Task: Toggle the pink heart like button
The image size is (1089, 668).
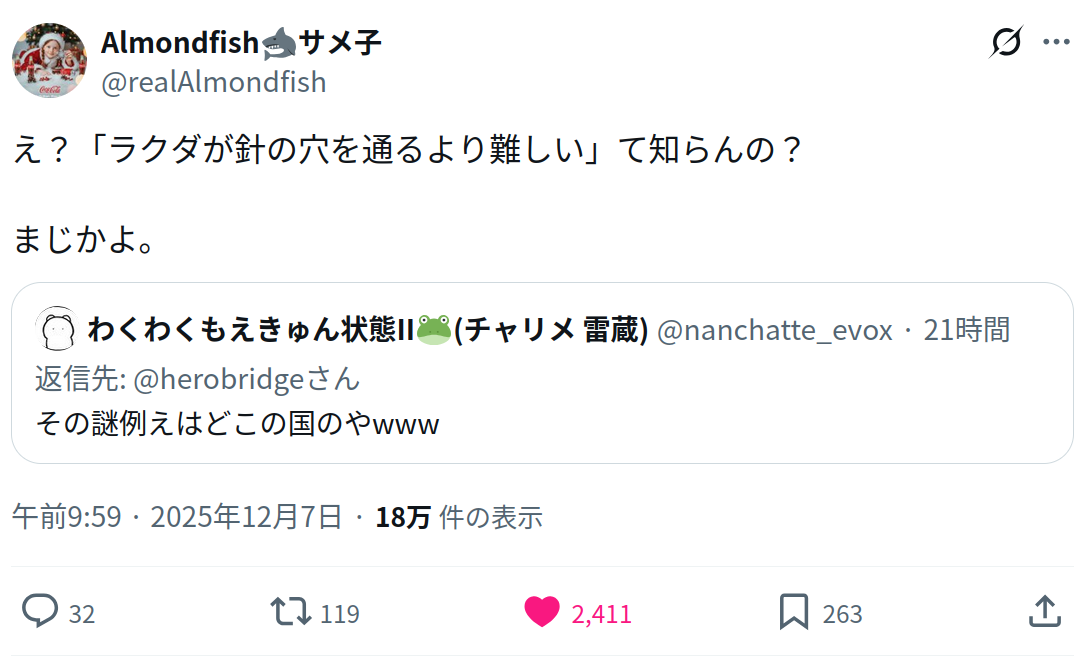Action: (x=542, y=611)
